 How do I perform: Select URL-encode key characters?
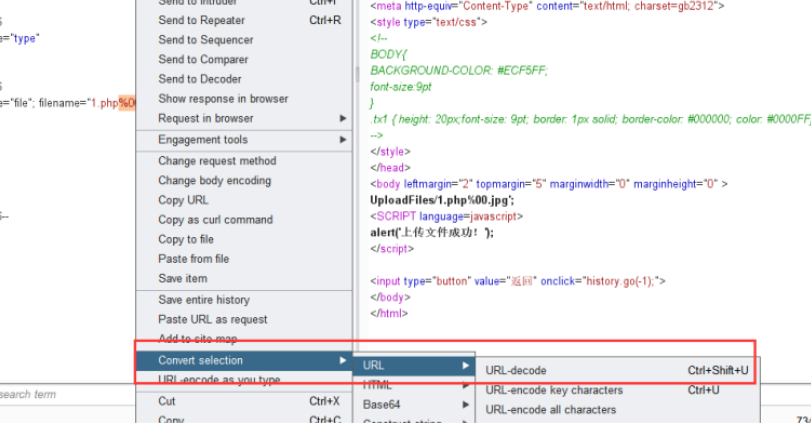[554, 390]
